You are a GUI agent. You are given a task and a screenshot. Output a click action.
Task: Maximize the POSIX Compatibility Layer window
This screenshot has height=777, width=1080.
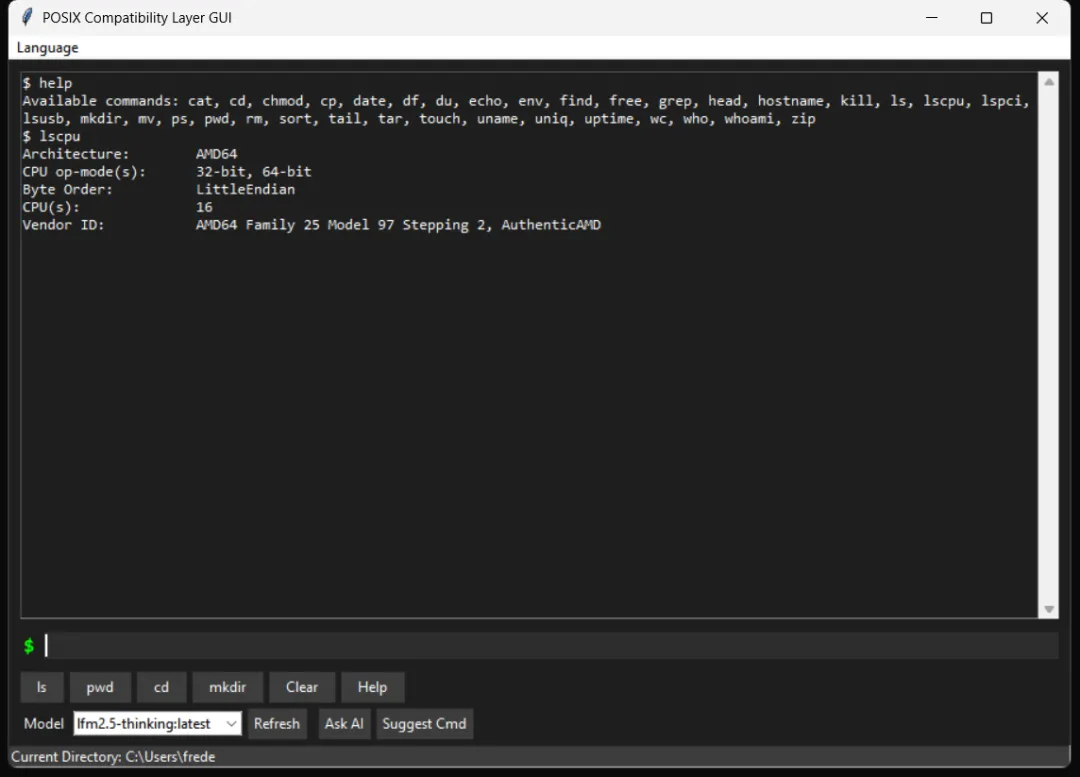[986, 18]
